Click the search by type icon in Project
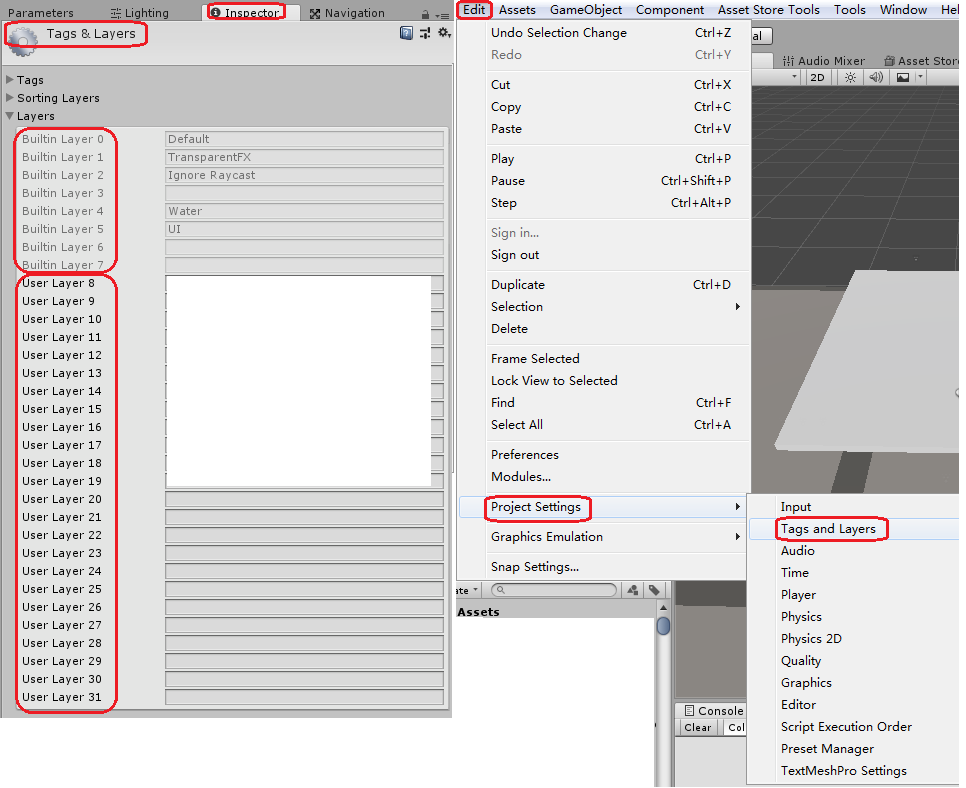The width and height of the screenshot is (966, 788). (x=633, y=590)
